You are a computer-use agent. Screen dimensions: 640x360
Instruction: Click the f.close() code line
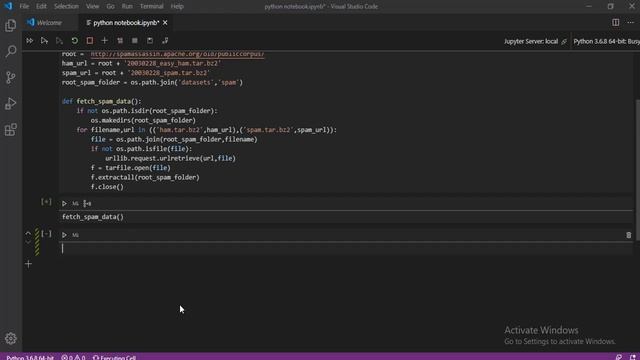pyautogui.click(x=107, y=187)
